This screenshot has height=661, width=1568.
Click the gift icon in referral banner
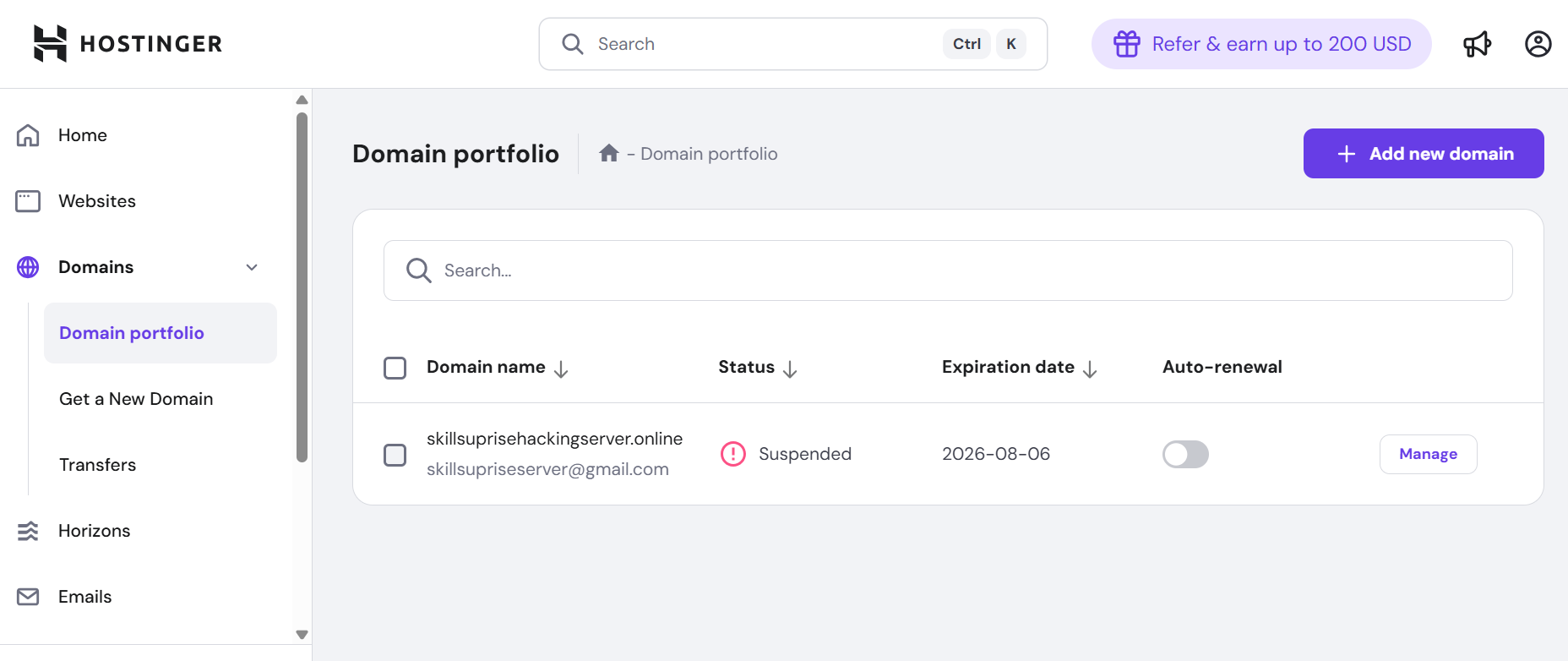click(x=1126, y=44)
